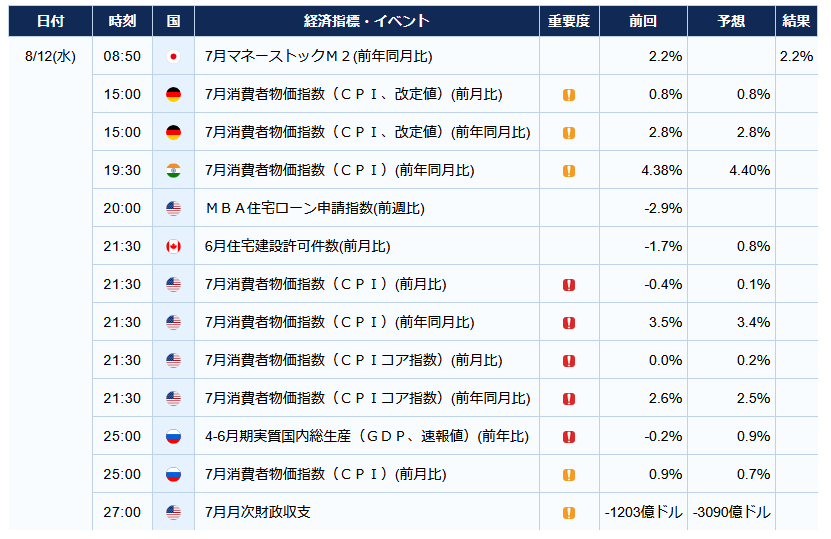Image resolution: width=831 pixels, height=539 pixels.
Task: Click the 予想 column header
Action: coord(731,21)
